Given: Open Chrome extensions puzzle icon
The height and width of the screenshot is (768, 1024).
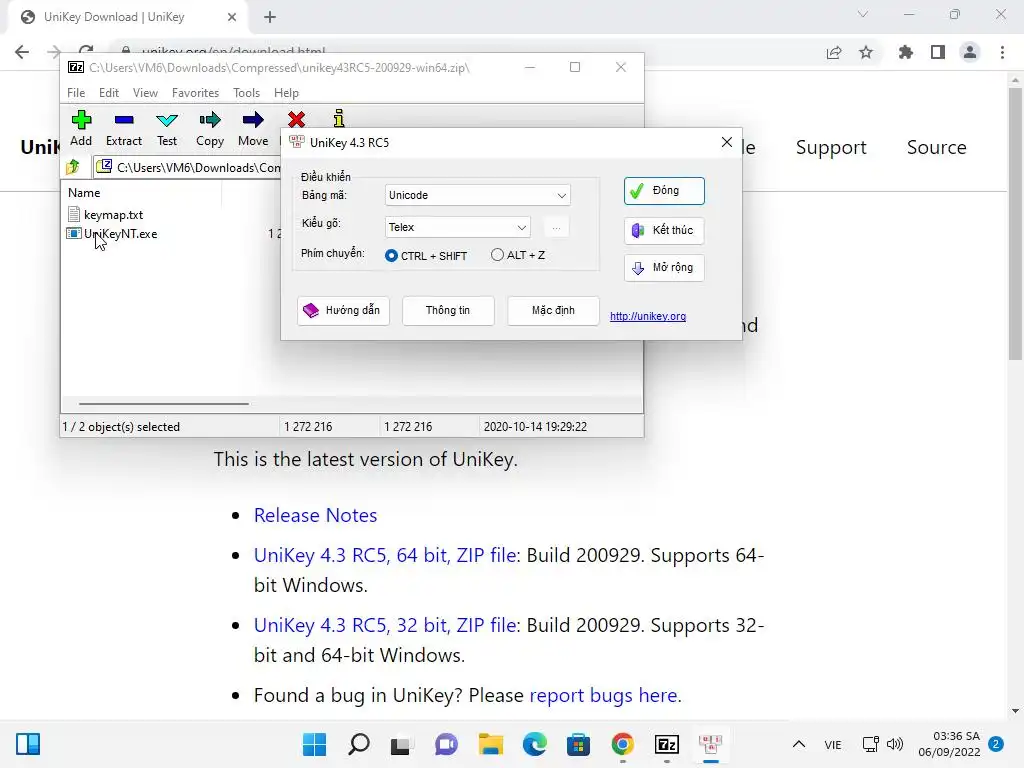Looking at the screenshot, I should click(x=905, y=52).
